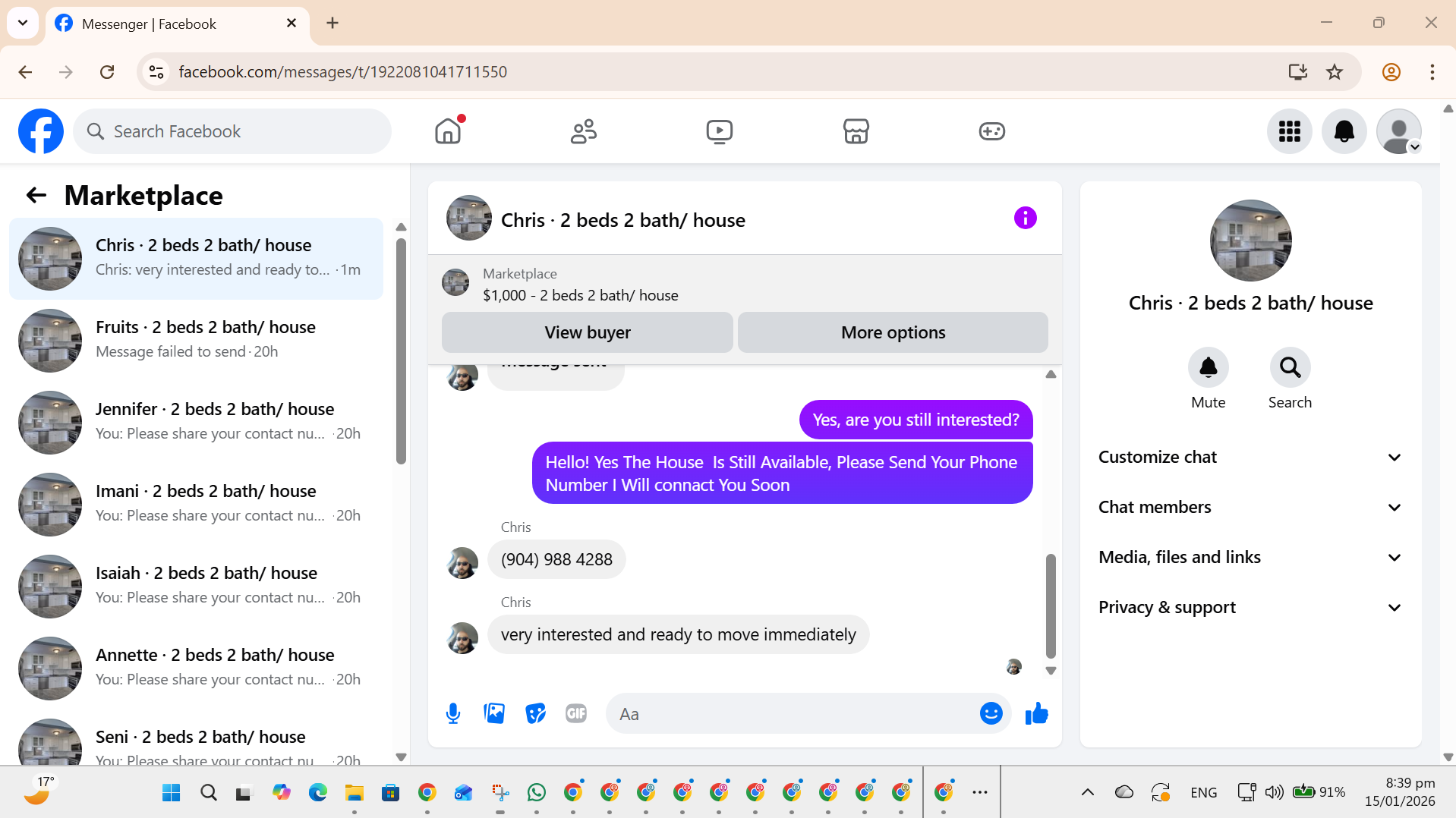Open the Windows Start menu
This screenshot has width=1456, height=818.
click(172, 792)
